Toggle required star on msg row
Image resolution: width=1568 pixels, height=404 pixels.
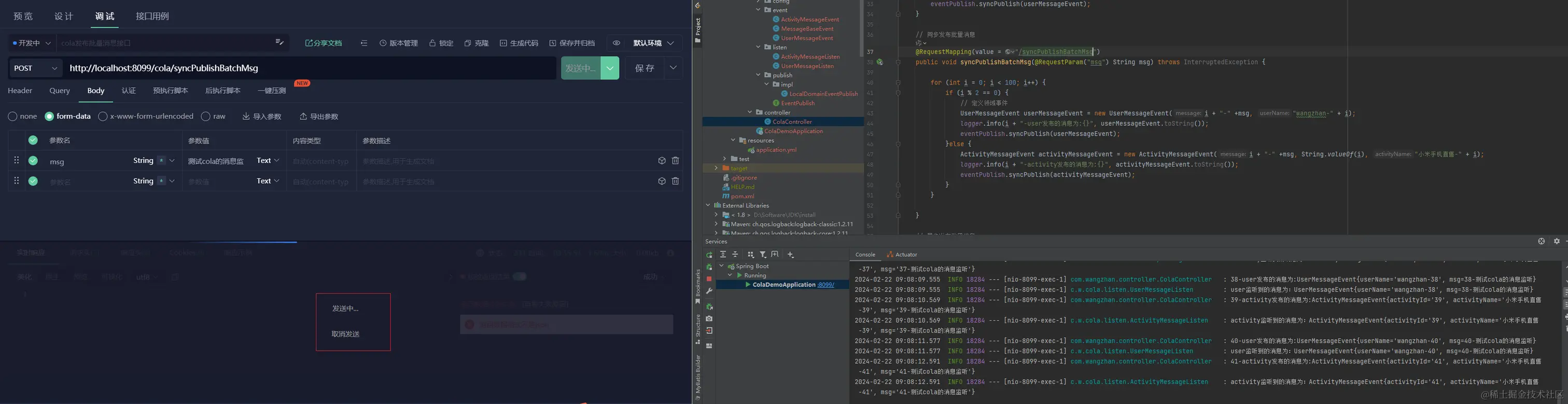point(161,161)
